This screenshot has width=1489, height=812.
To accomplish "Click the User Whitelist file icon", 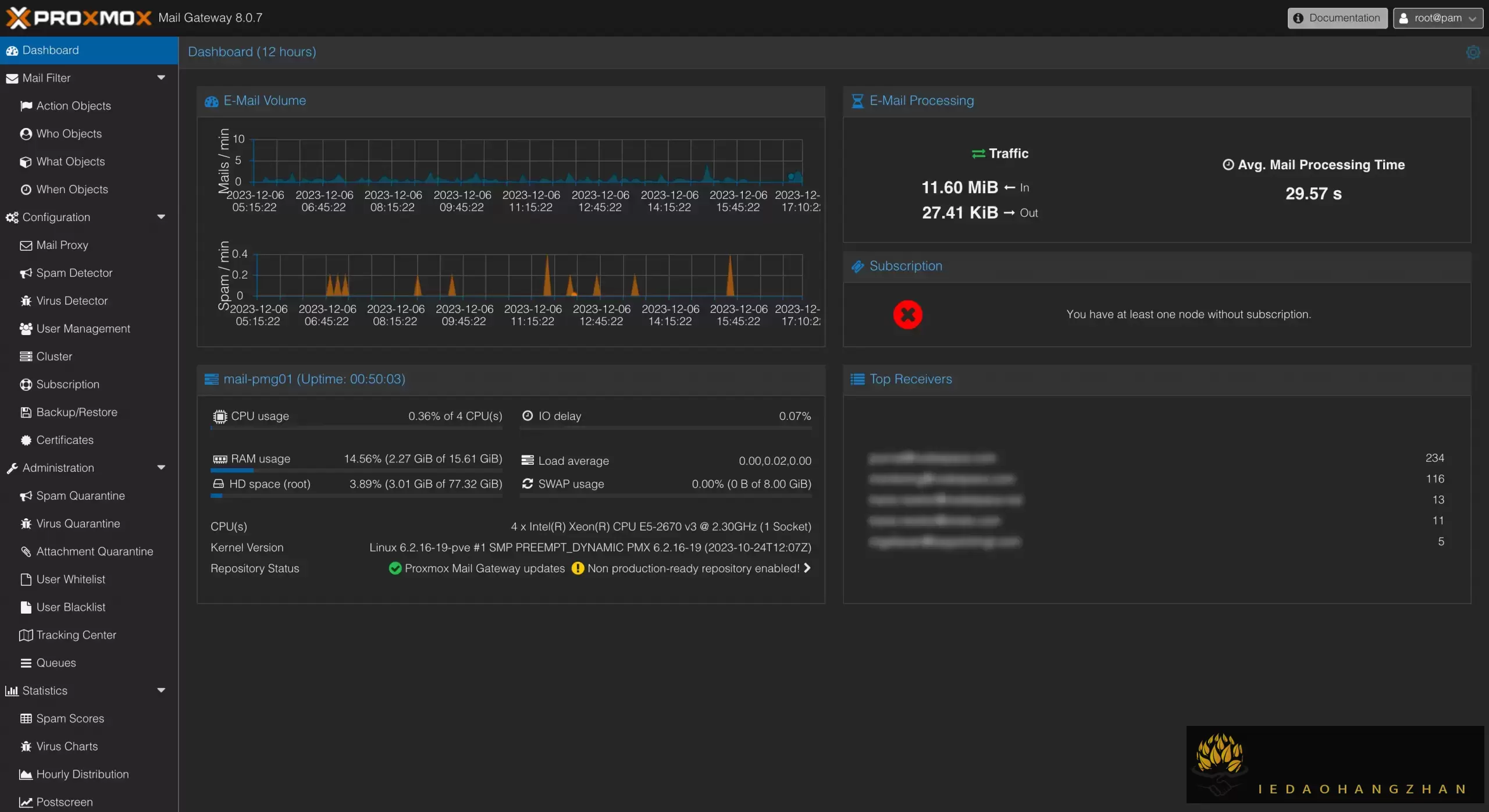I will click(x=26, y=580).
